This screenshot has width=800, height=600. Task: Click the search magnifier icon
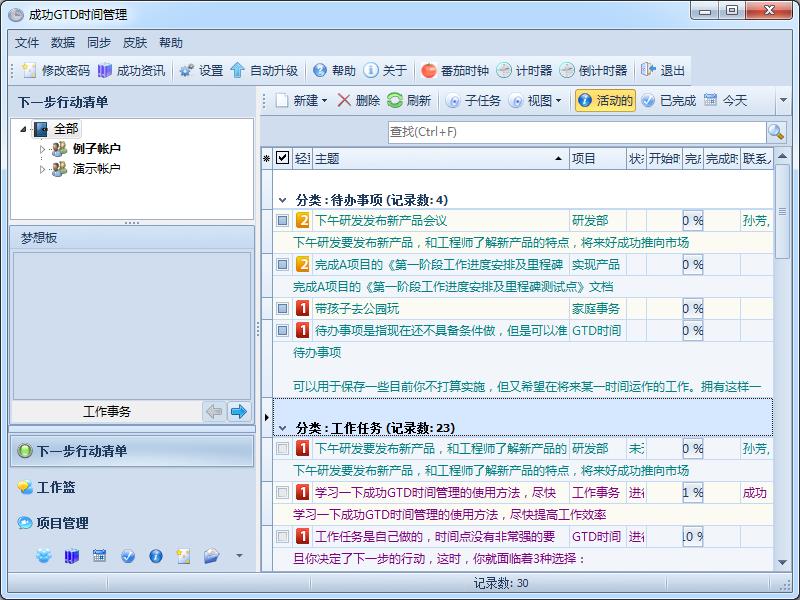pyautogui.click(x=776, y=132)
